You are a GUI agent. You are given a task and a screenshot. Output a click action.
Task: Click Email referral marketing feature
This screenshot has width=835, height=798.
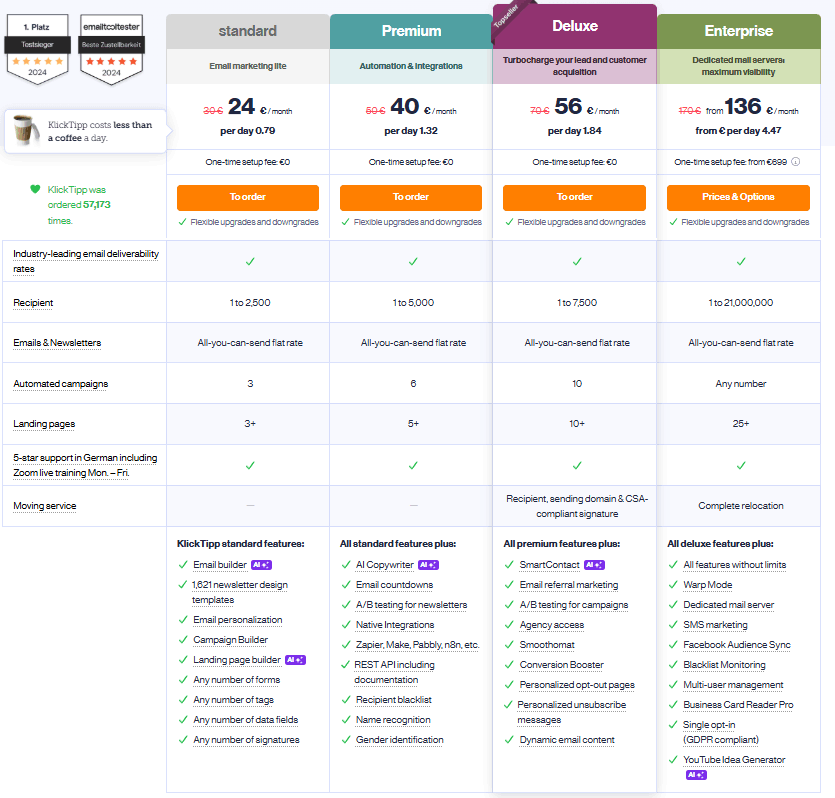pyautogui.click(x=569, y=585)
